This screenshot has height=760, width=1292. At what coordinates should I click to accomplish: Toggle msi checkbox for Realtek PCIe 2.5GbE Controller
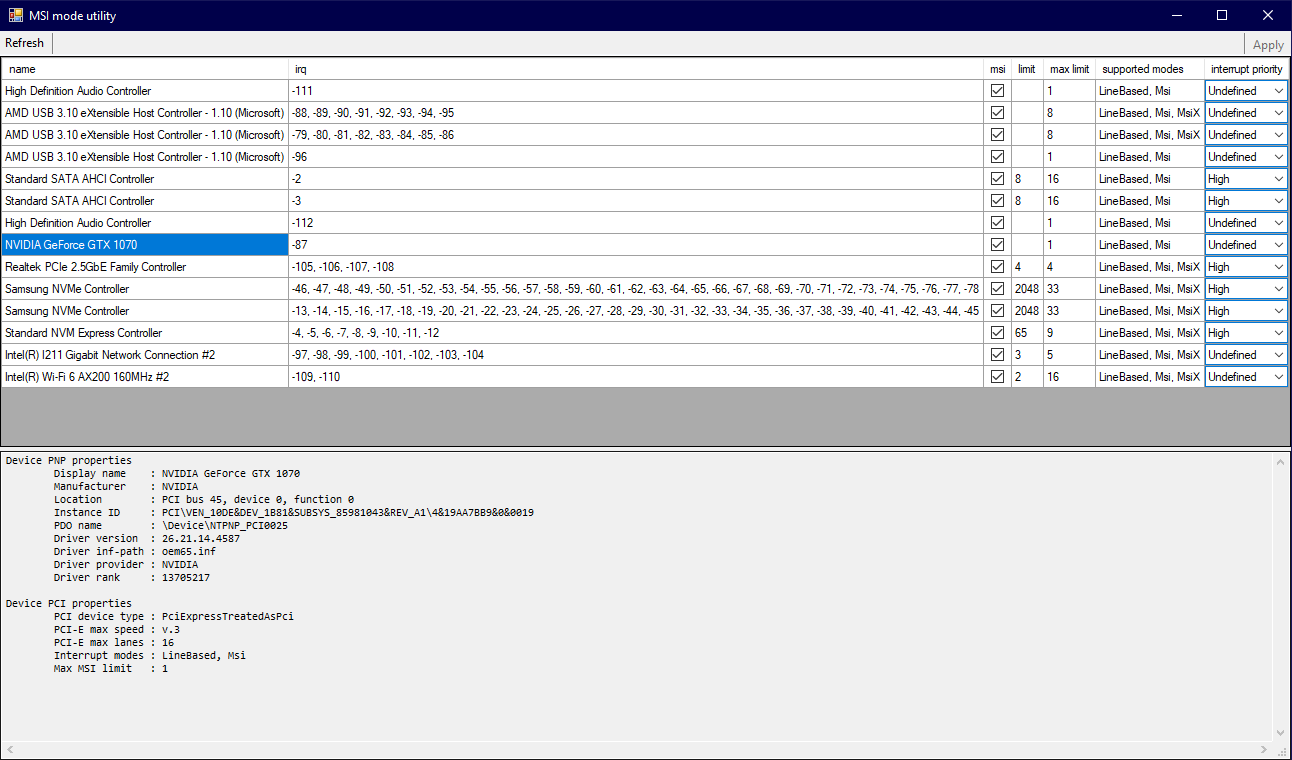tap(997, 267)
